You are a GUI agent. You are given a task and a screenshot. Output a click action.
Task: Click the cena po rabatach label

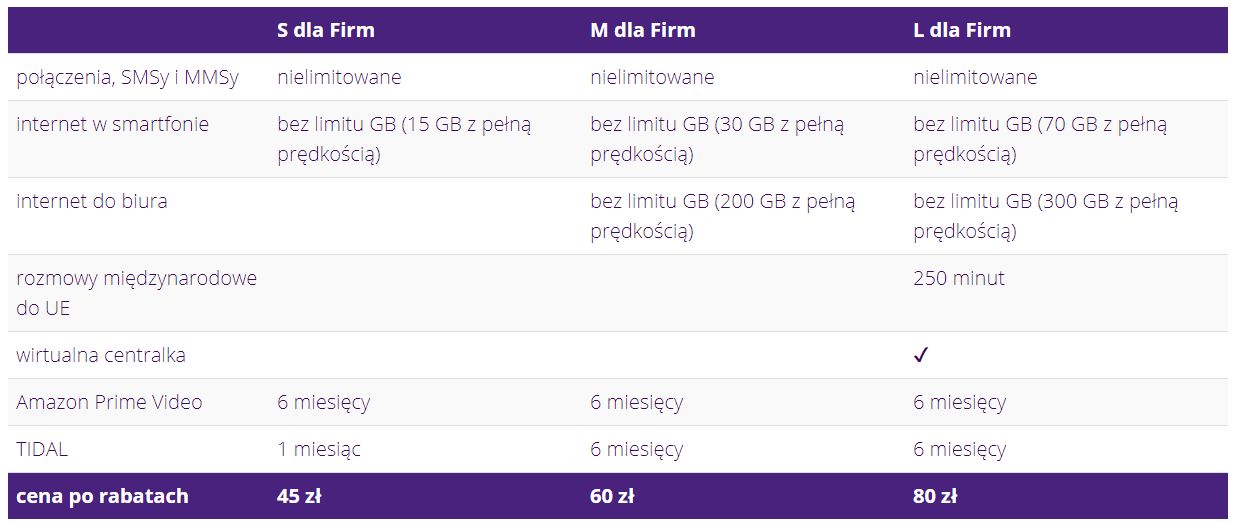[102, 496]
